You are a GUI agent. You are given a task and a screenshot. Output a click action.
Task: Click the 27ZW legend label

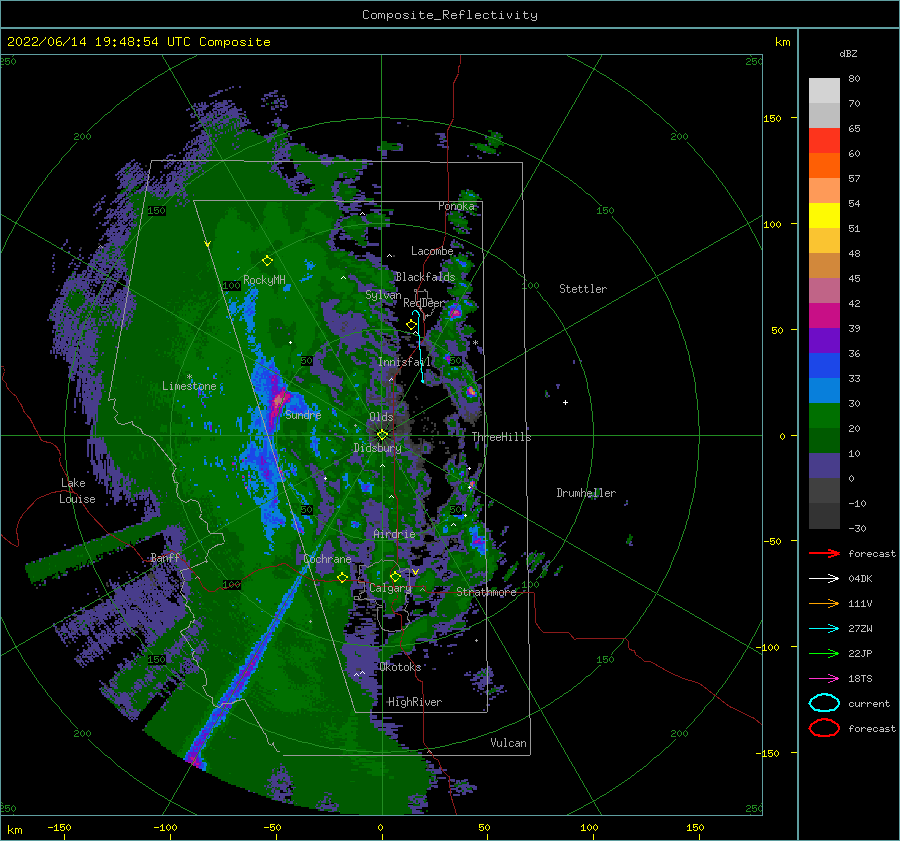(x=860, y=629)
